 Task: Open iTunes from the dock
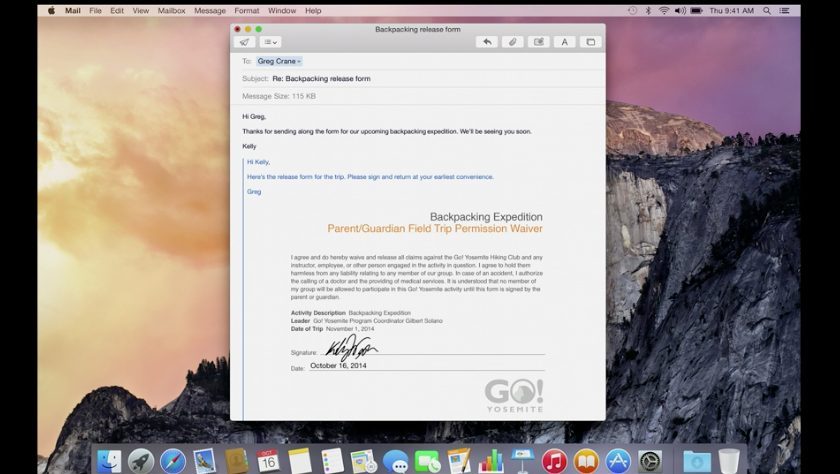pos(554,460)
